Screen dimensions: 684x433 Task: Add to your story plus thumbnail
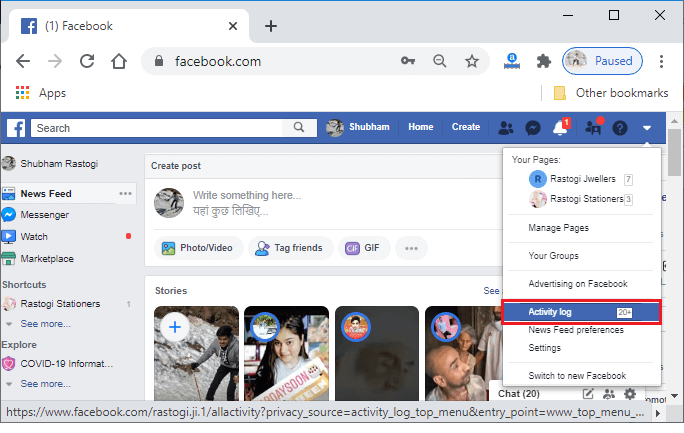tap(196, 353)
